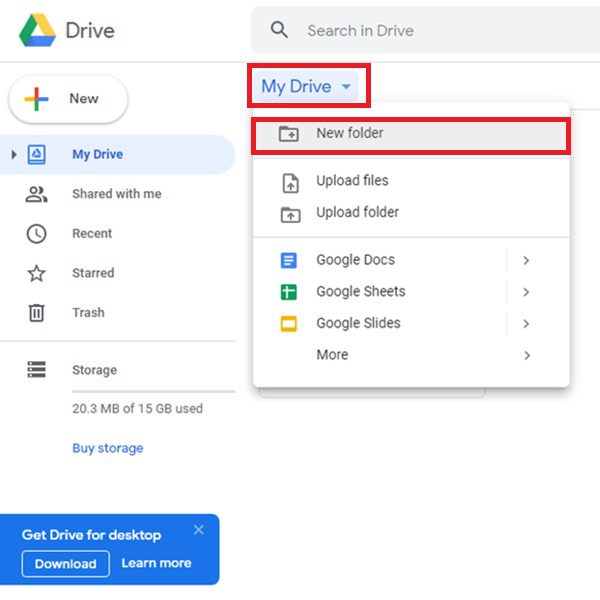Open the More submenu

[x=411, y=355]
